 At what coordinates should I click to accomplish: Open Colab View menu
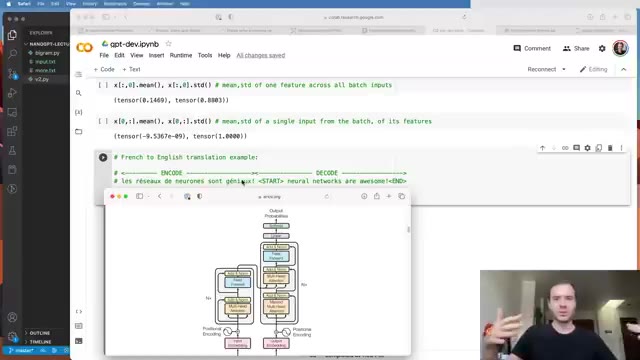(136, 55)
